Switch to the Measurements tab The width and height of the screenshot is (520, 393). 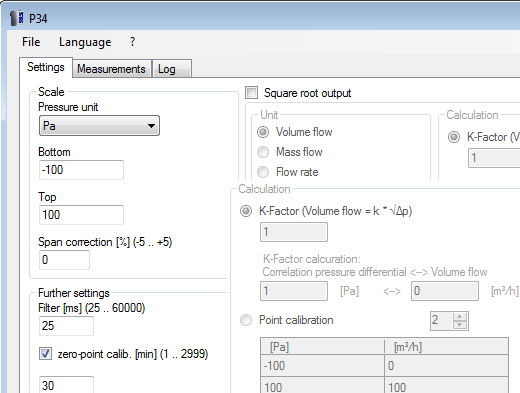click(x=111, y=69)
